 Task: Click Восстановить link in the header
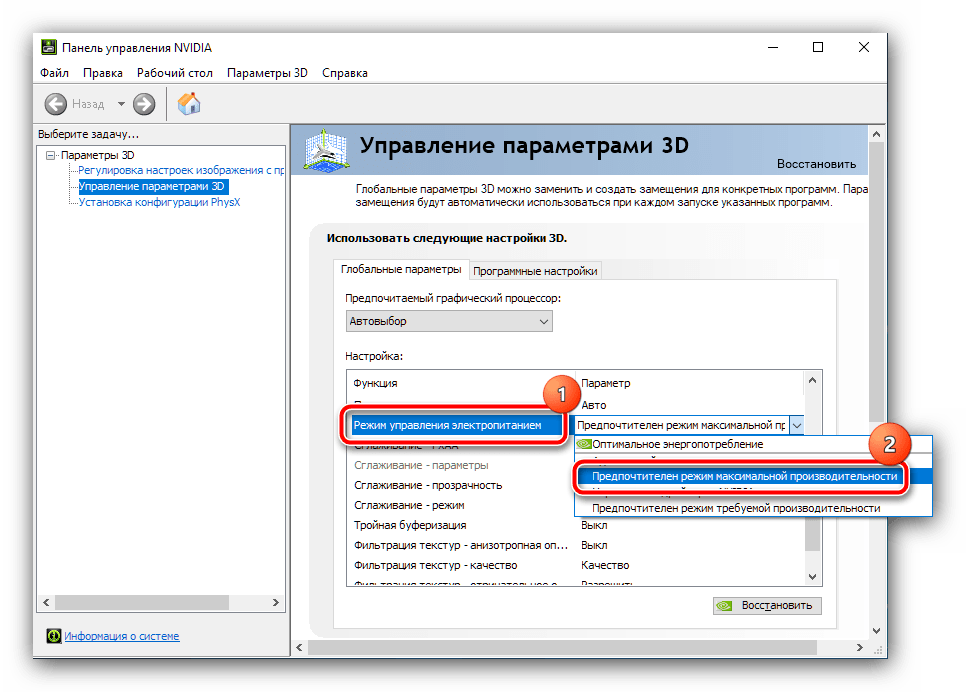pyautogui.click(x=816, y=164)
